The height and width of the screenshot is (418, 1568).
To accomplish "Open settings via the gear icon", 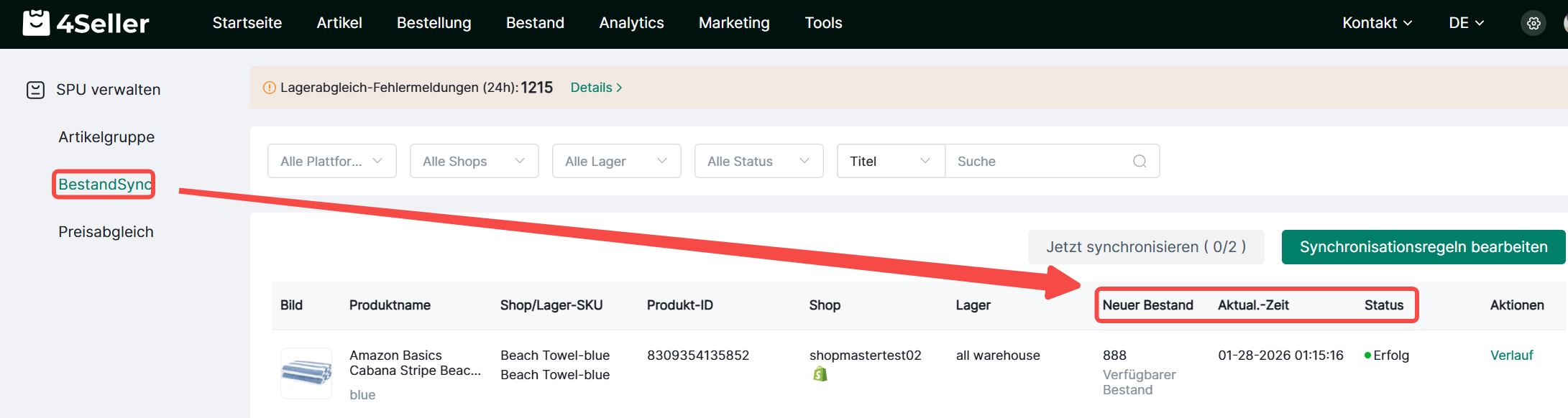I will pos(1533,23).
